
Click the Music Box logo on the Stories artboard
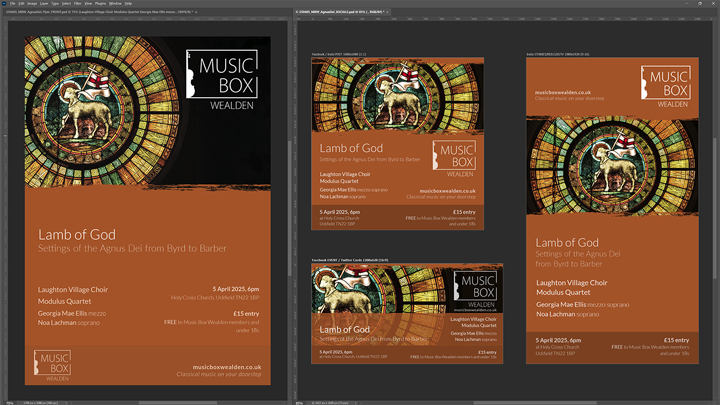pos(666,86)
